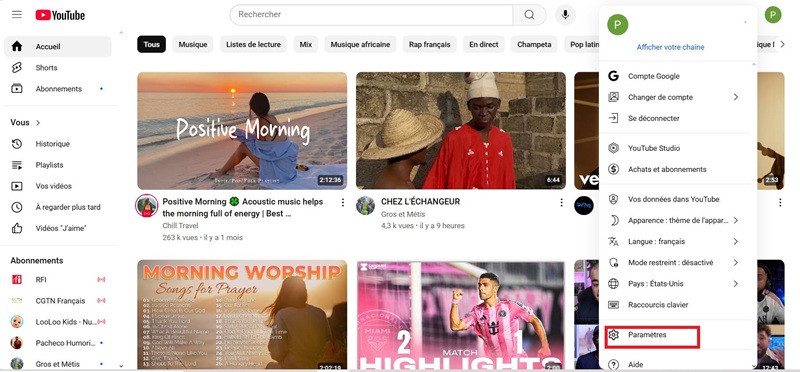Select Musique africaine chip
The height and width of the screenshot is (372, 800).
tap(360, 44)
